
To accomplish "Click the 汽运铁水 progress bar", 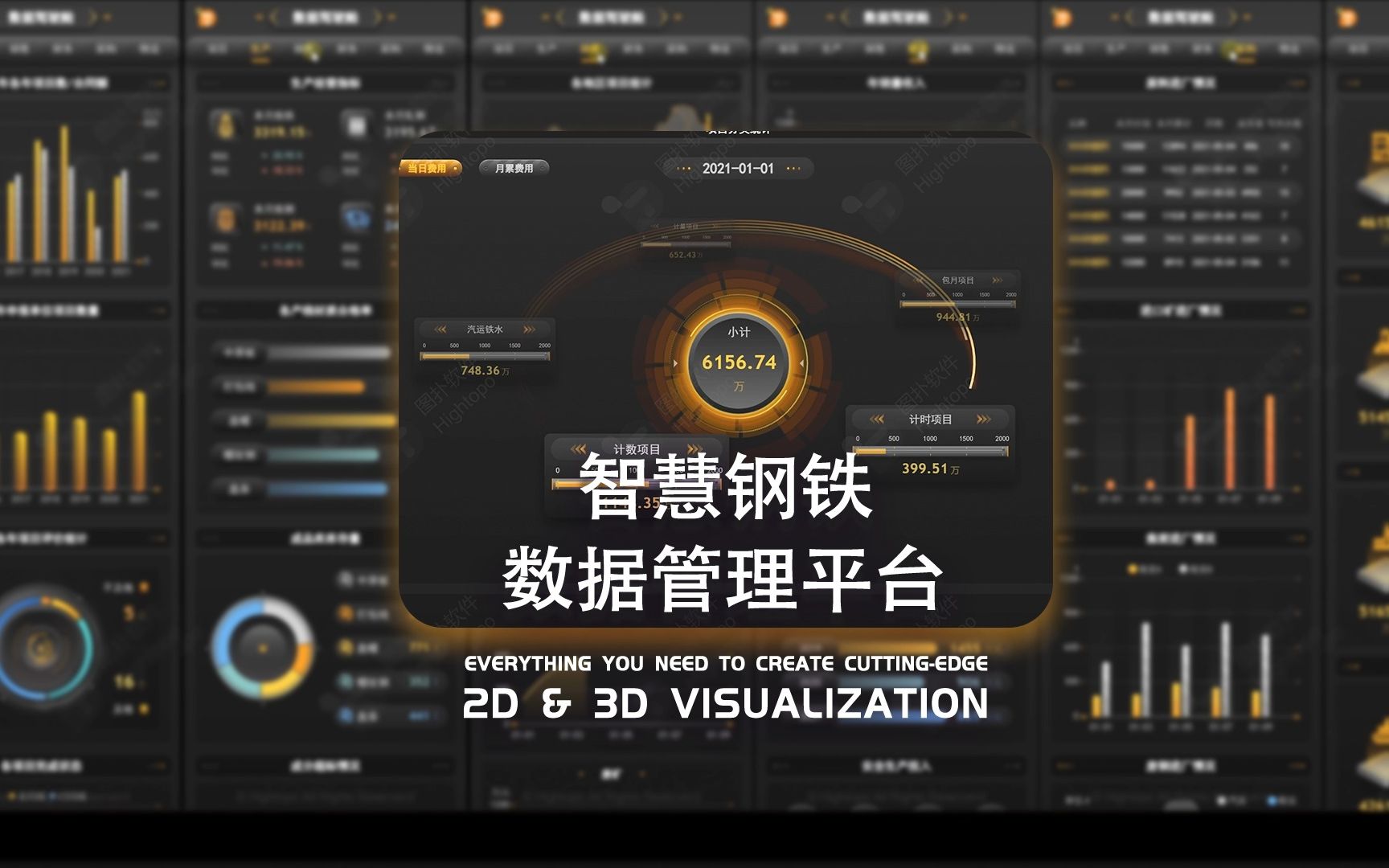I will (x=486, y=355).
